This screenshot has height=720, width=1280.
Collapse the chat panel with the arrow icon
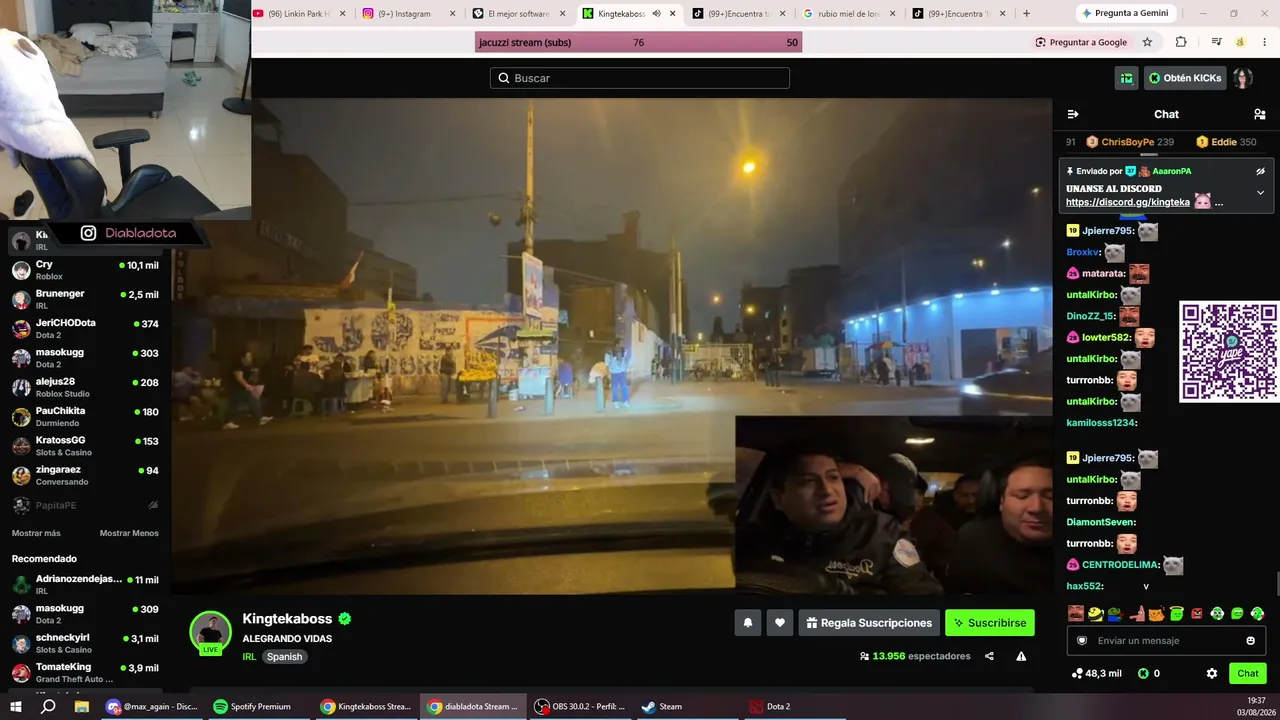point(1073,114)
